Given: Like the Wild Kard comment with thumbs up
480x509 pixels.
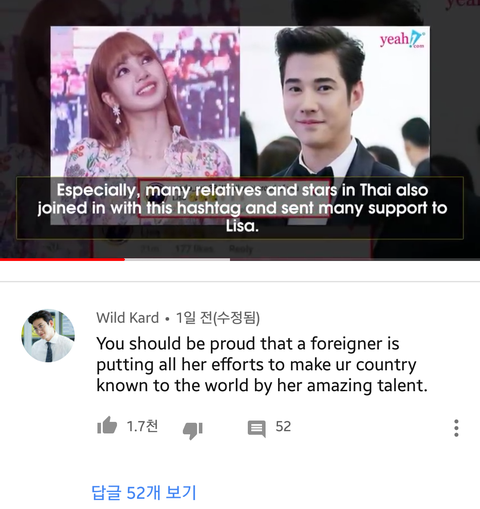Looking at the screenshot, I should coord(107,425).
